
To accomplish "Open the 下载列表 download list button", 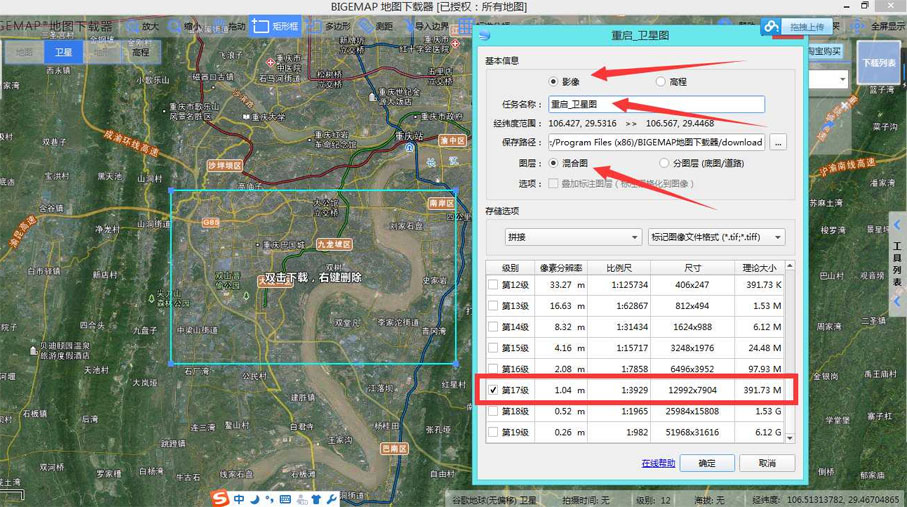I will point(879,63).
